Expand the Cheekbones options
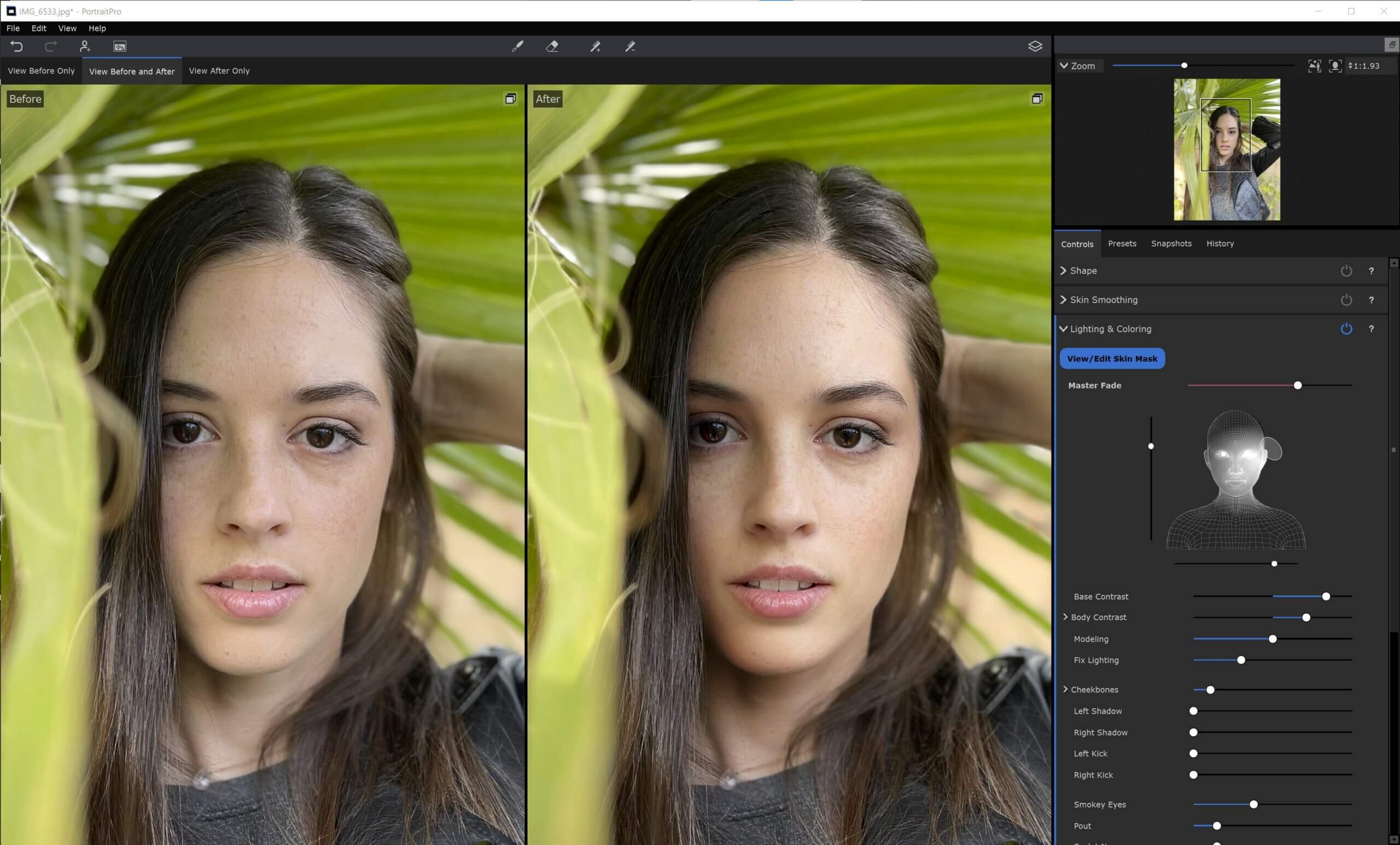 [x=1065, y=689]
